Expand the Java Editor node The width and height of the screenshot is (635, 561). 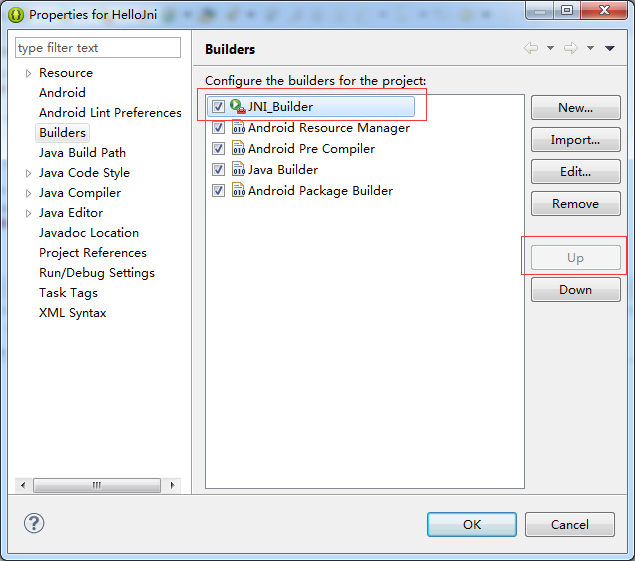[28, 213]
